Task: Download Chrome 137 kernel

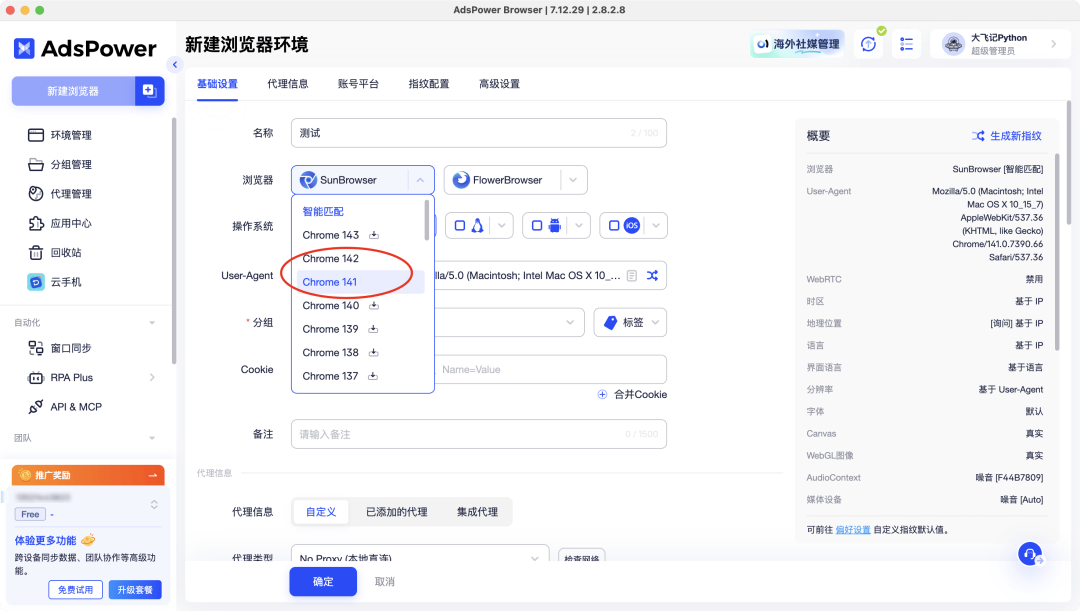Action: (373, 375)
